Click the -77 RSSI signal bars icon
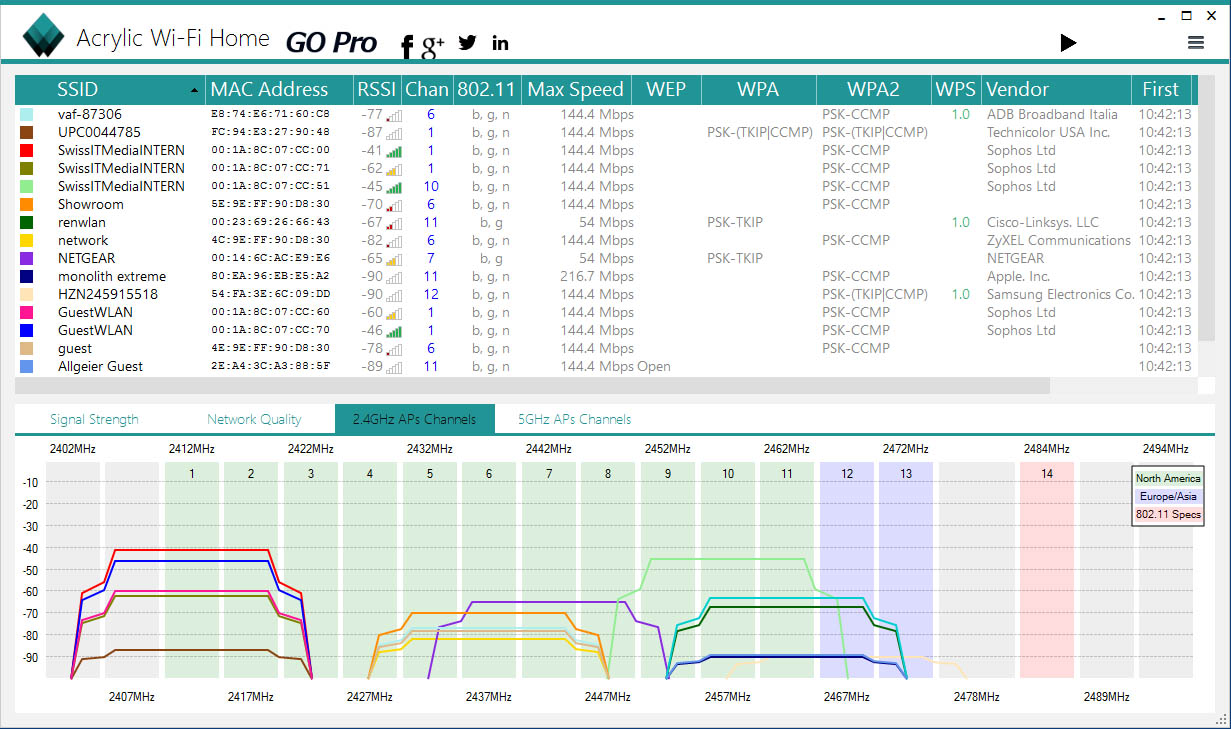Screen dimensions: 1231x729 coord(394,115)
